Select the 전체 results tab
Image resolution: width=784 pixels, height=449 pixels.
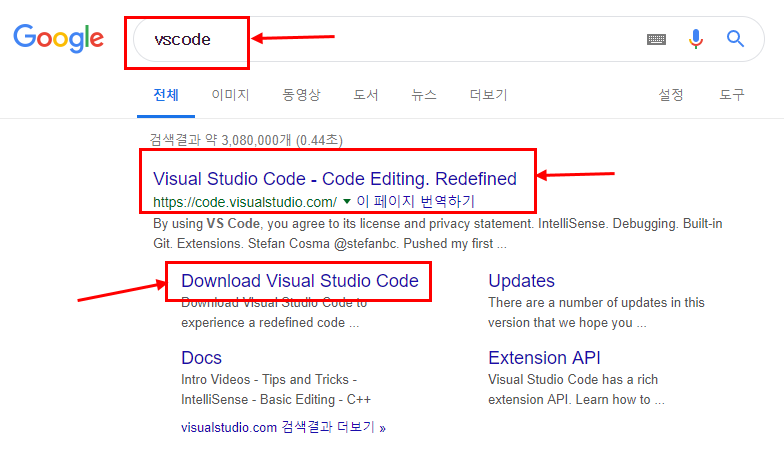(166, 94)
